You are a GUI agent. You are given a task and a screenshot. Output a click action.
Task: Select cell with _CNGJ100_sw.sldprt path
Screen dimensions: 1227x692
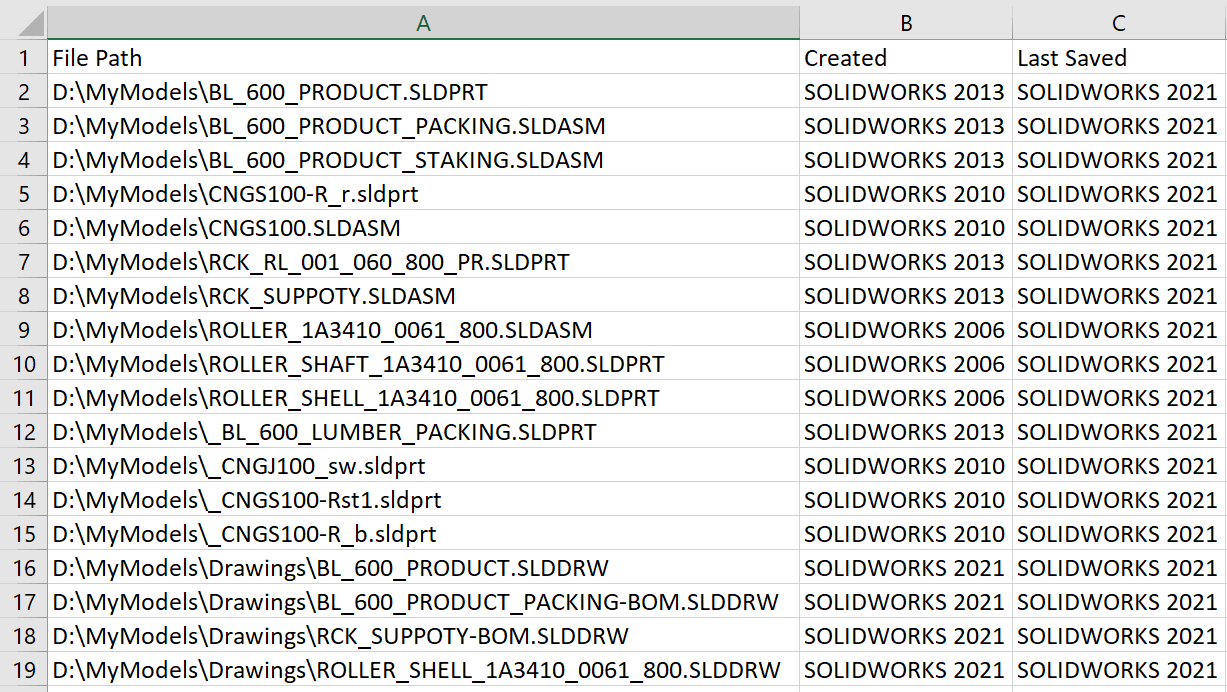click(423, 466)
